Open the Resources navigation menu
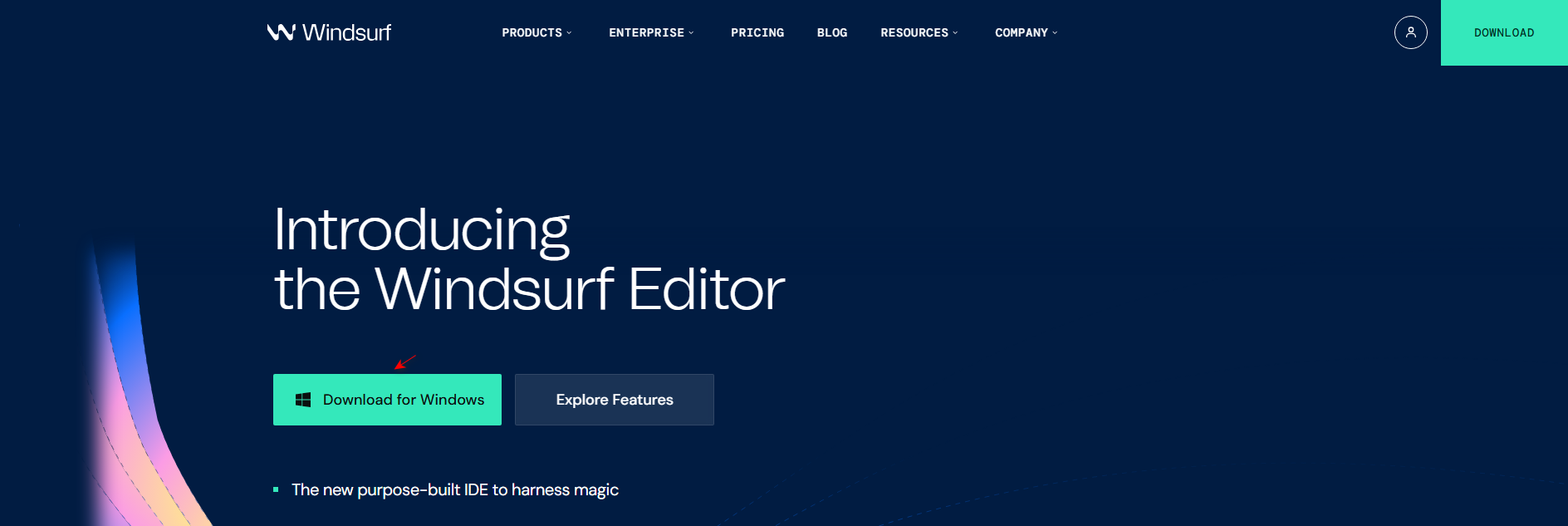The width and height of the screenshot is (1568, 526). click(x=914, y=33)
